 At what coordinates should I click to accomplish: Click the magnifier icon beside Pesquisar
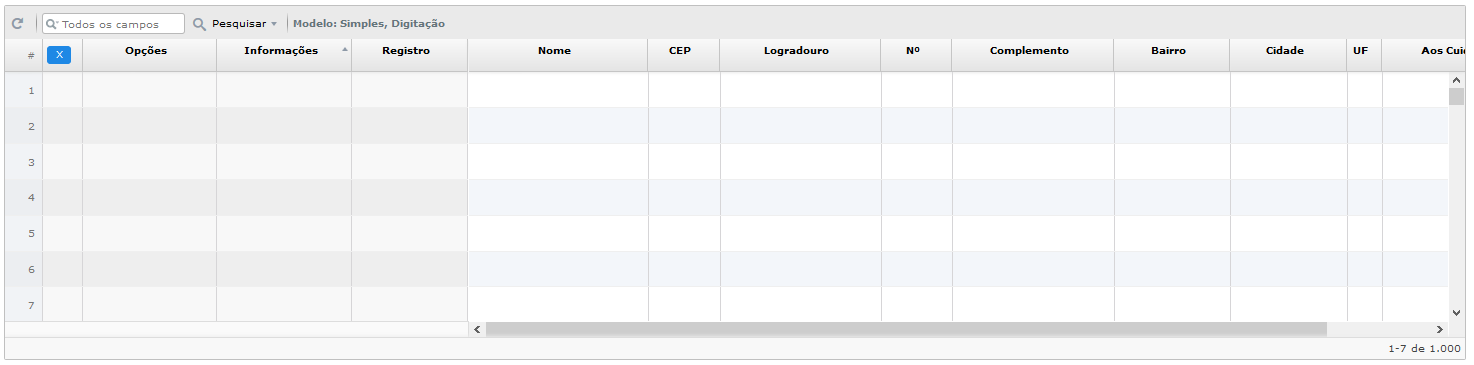(200, 23)
